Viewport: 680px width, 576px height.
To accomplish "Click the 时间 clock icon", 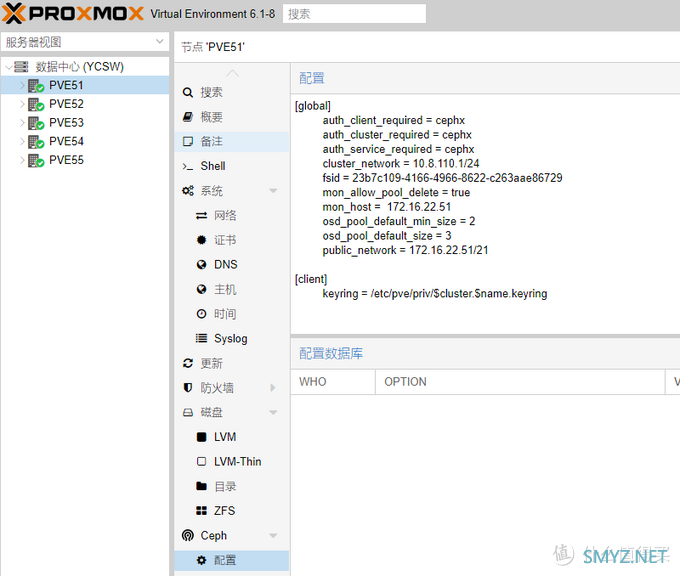I will [202, 314].
